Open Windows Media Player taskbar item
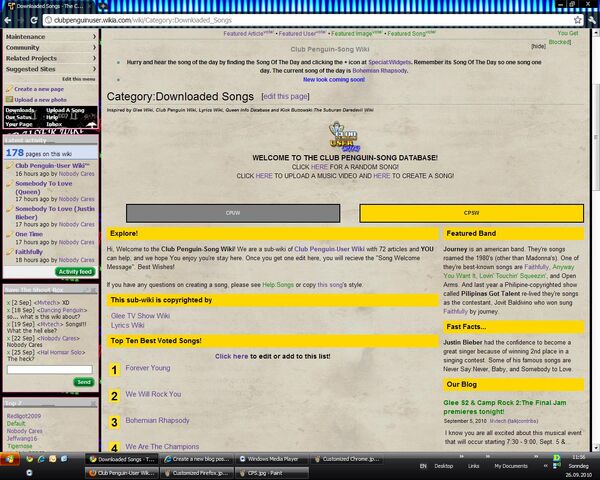The image size is (600, 480). pos(273,459)
